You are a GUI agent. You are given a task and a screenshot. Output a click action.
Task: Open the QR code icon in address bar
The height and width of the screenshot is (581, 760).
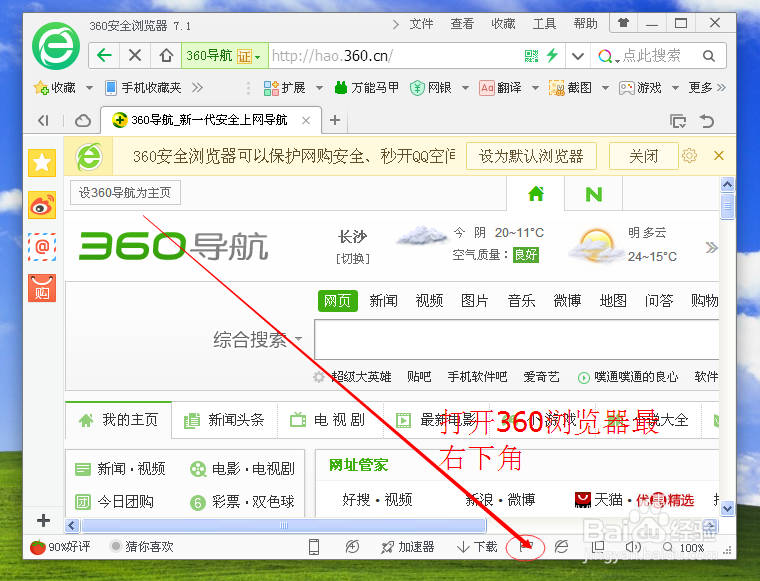532,56
